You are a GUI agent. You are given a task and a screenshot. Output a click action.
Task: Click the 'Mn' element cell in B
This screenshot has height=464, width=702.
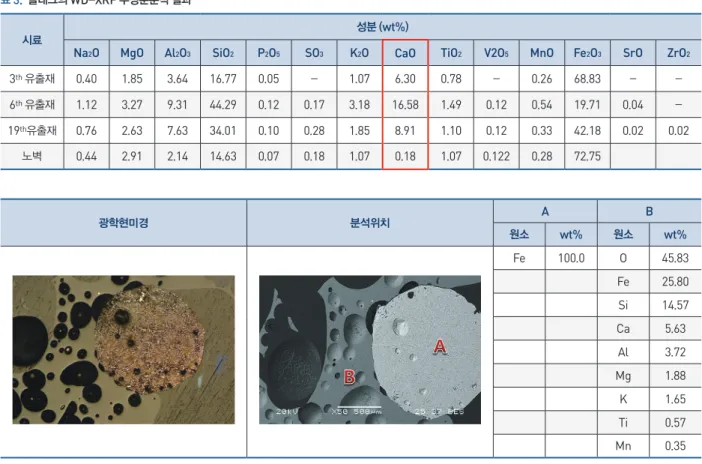tap(623, 446)
